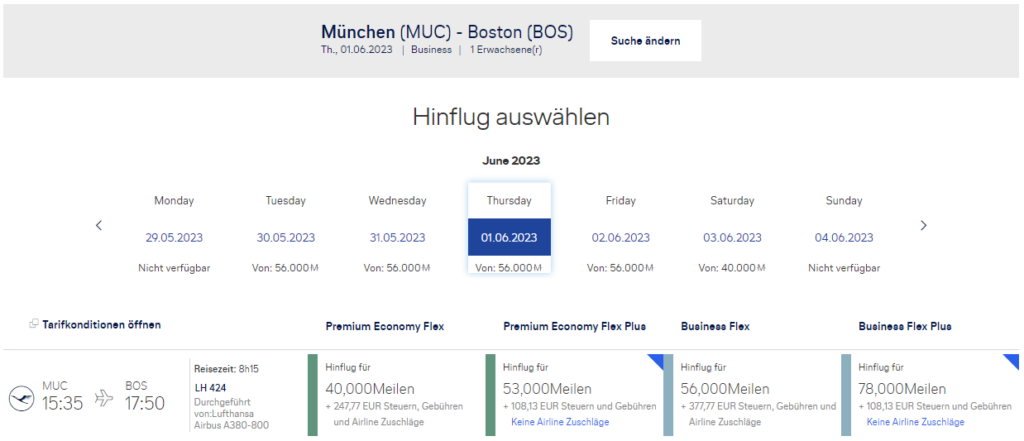Viewport: 1024px width, 441px height.
Task: Click Business Flex column header
Action: pos(715,326)
